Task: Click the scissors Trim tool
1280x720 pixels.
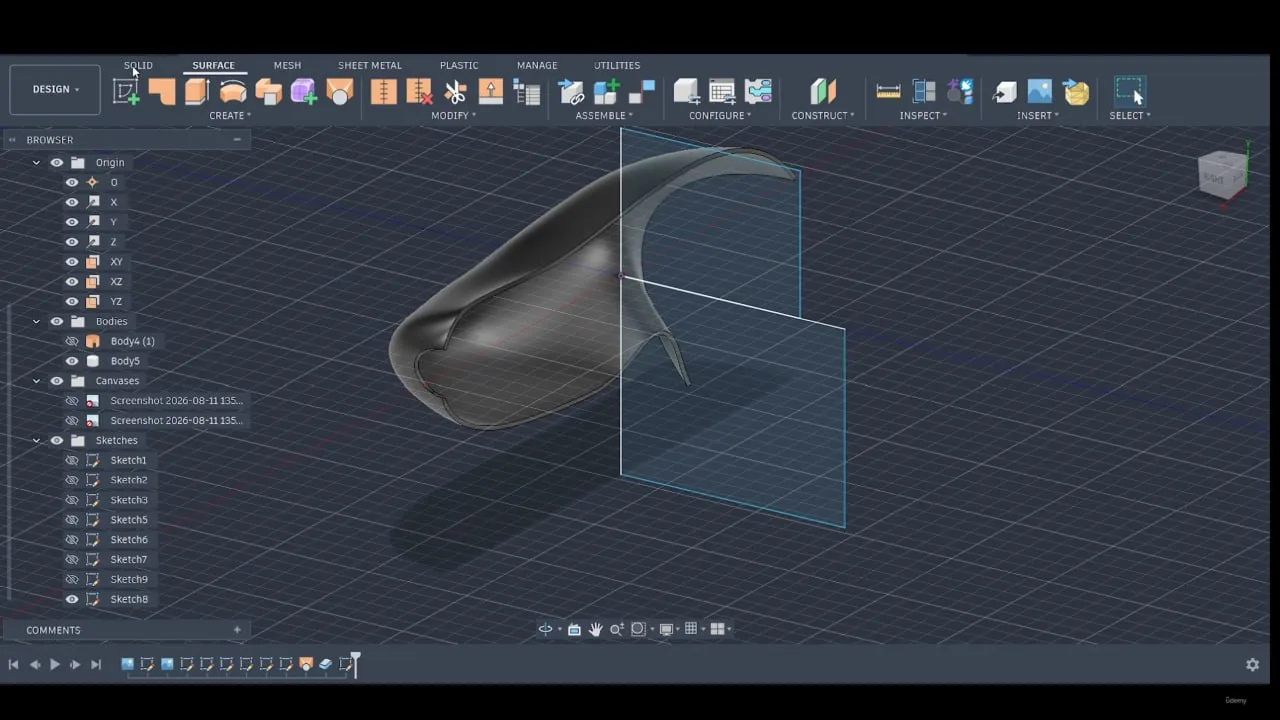Action: tap(455, 92)
